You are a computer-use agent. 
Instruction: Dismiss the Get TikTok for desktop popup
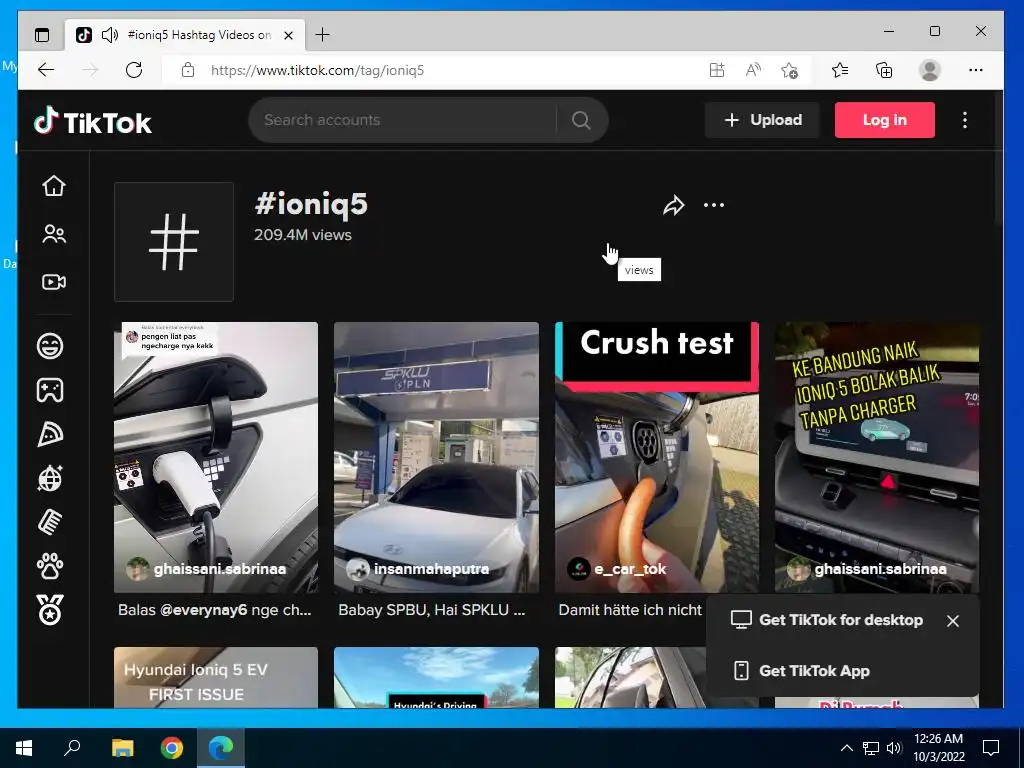tap(953, 621)
